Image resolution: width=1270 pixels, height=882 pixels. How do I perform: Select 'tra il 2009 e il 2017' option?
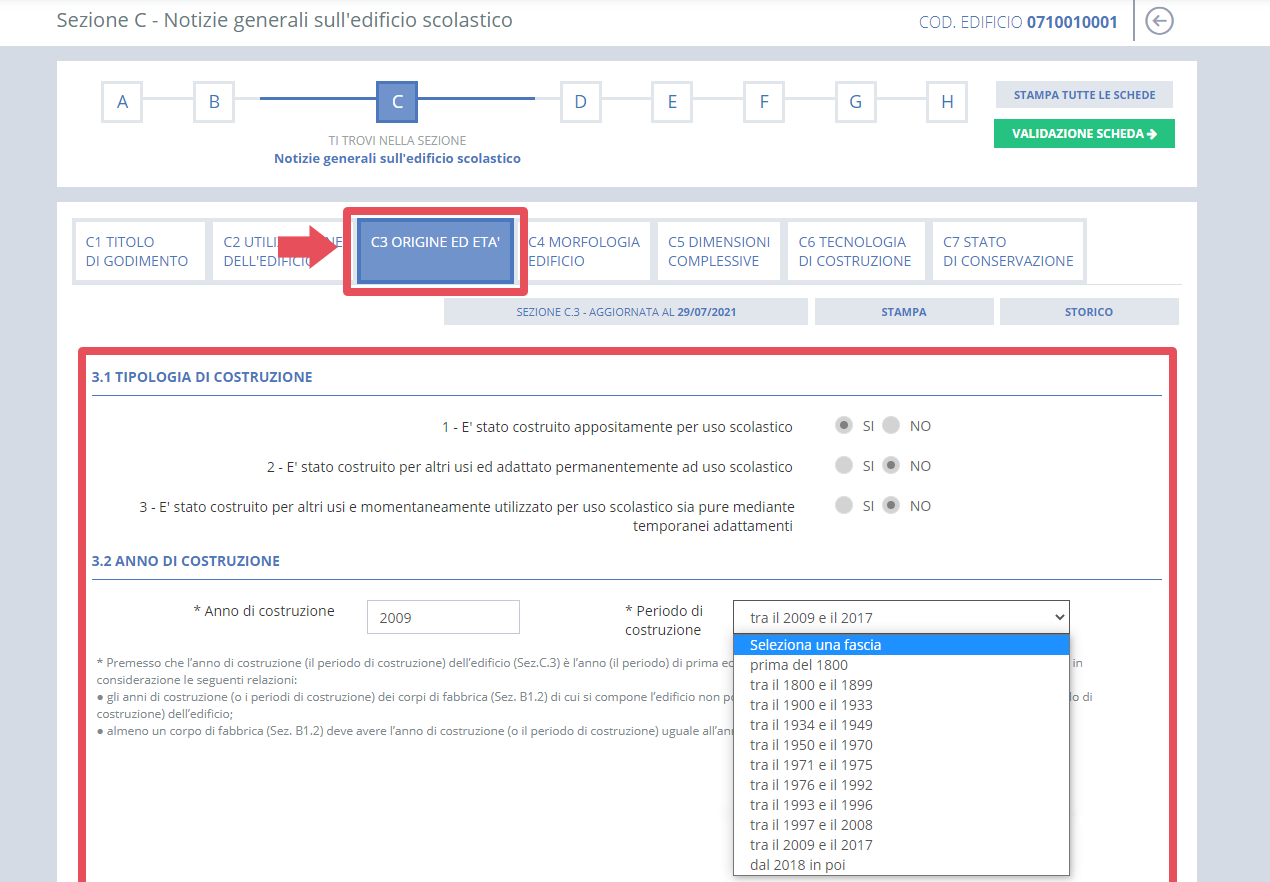[x=813, y=844]
